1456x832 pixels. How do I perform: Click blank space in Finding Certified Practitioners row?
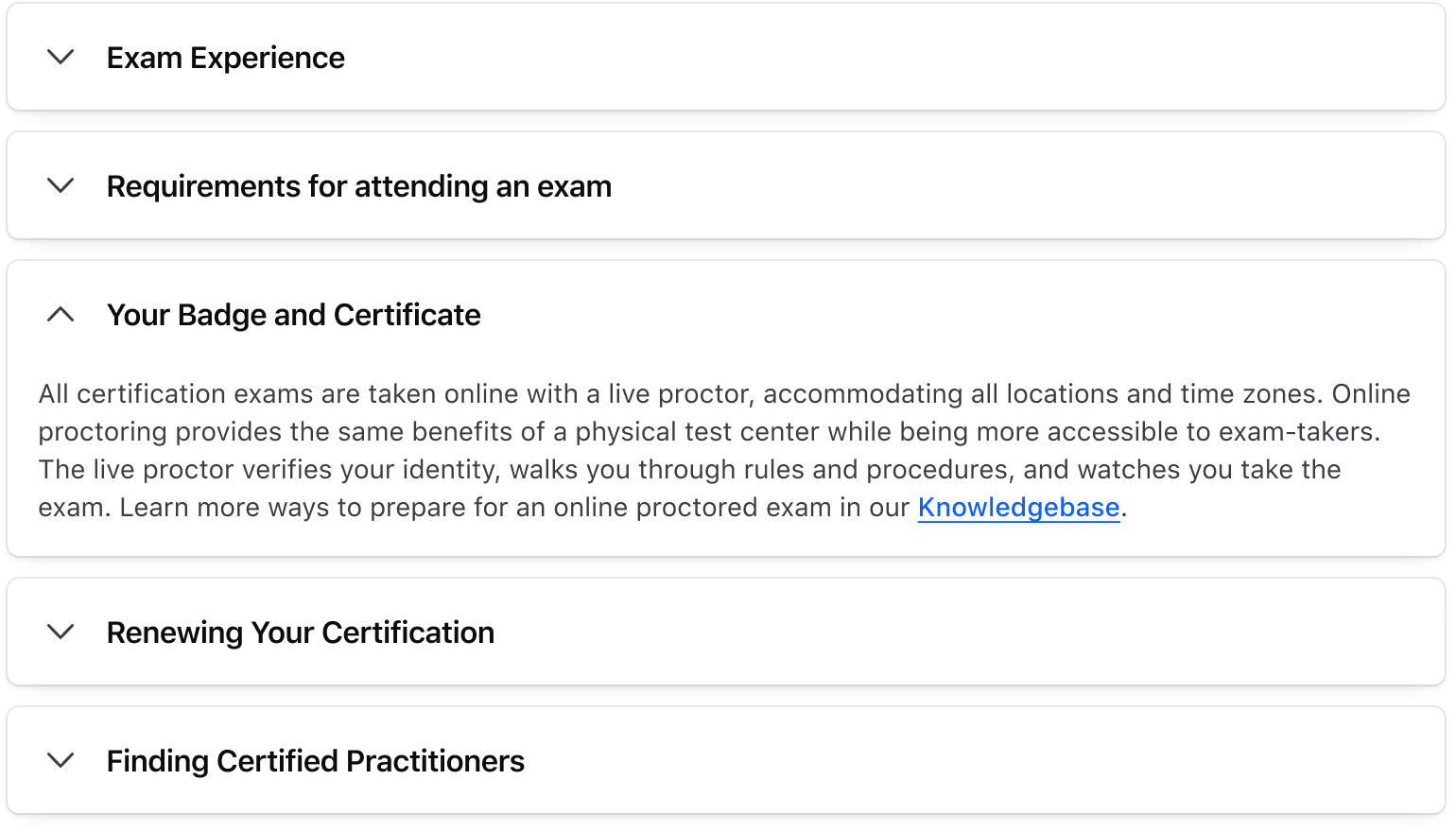point(945,761)
